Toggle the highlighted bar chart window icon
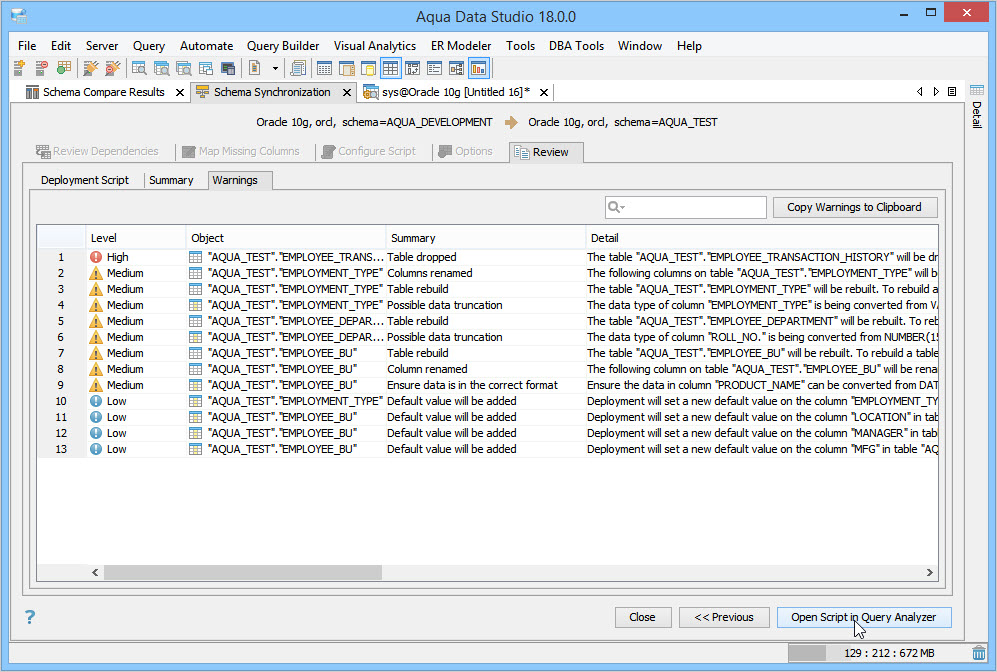The width and height of the screenshot is (997, 672). [x=478, y=68]
